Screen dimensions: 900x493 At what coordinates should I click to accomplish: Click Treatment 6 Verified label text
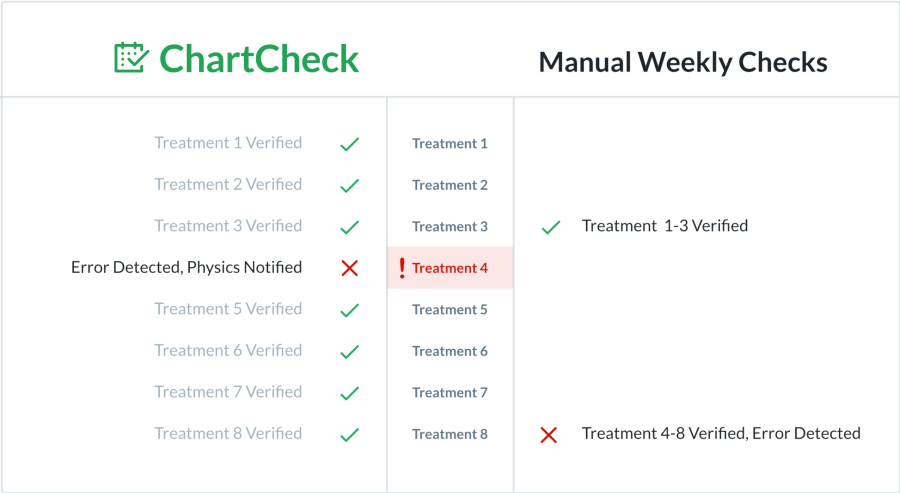pyautogui.click(x=228, y=350)
